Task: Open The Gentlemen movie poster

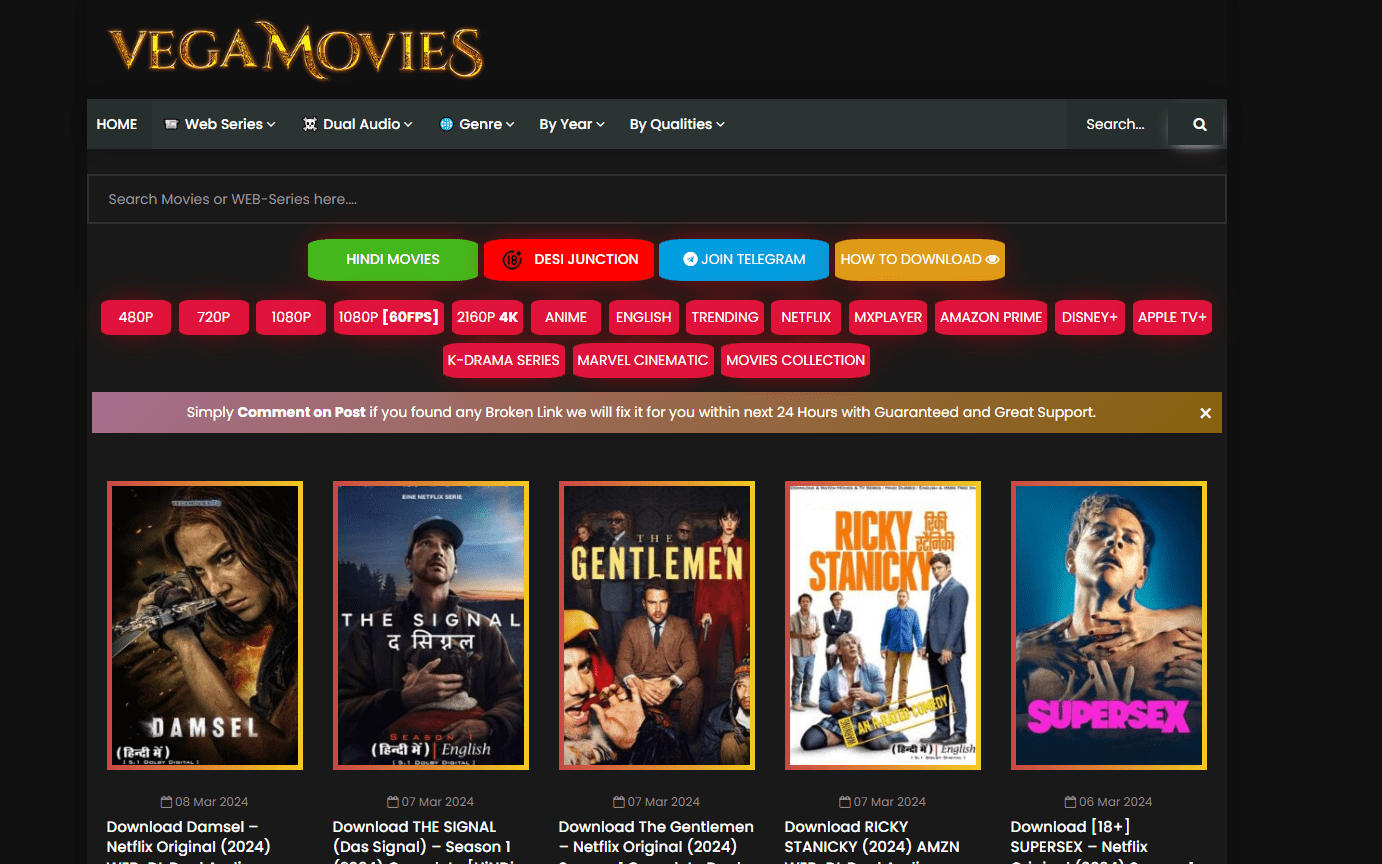Action: coord(656,624)
